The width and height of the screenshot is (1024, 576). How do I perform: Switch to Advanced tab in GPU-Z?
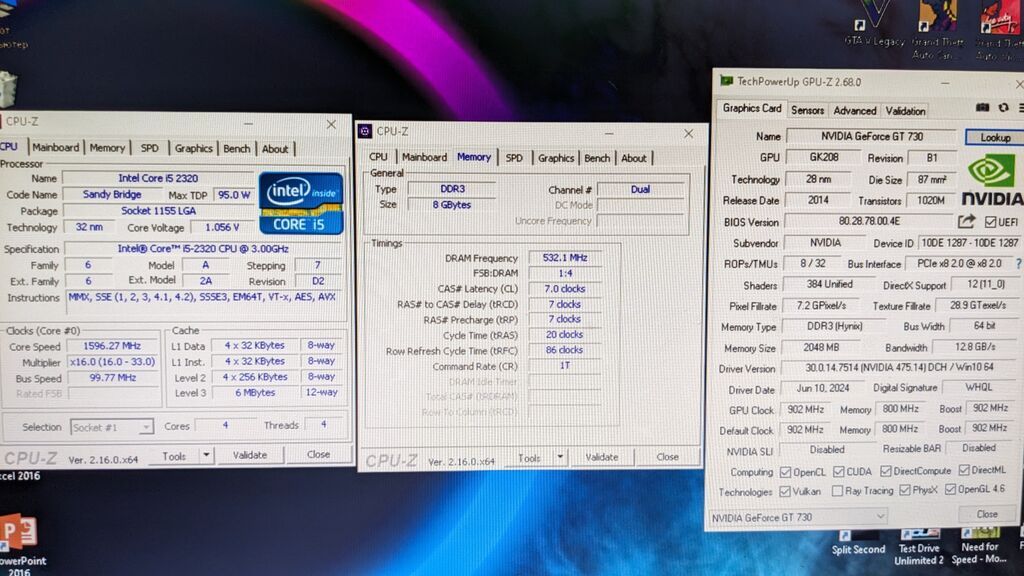(x=855, y=110)
